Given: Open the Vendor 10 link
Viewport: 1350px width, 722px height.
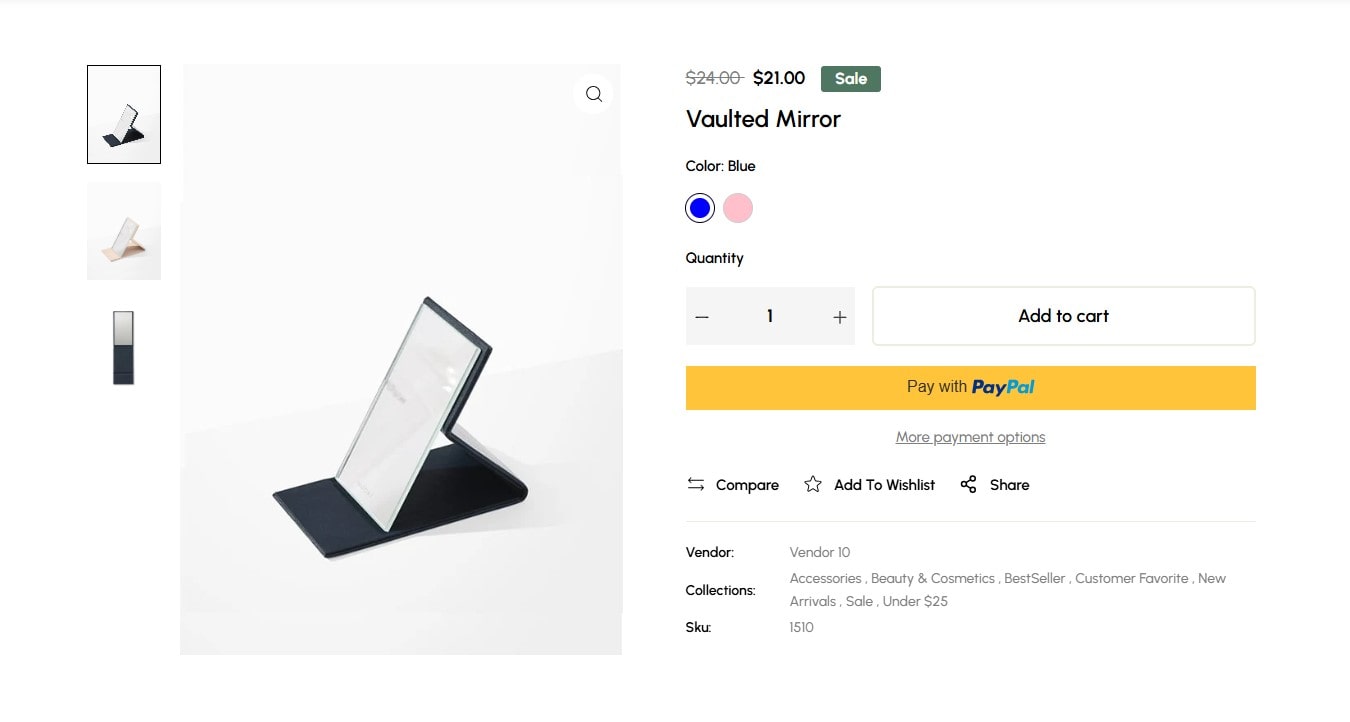Looking at the screenshot, I should coord(820,552).
